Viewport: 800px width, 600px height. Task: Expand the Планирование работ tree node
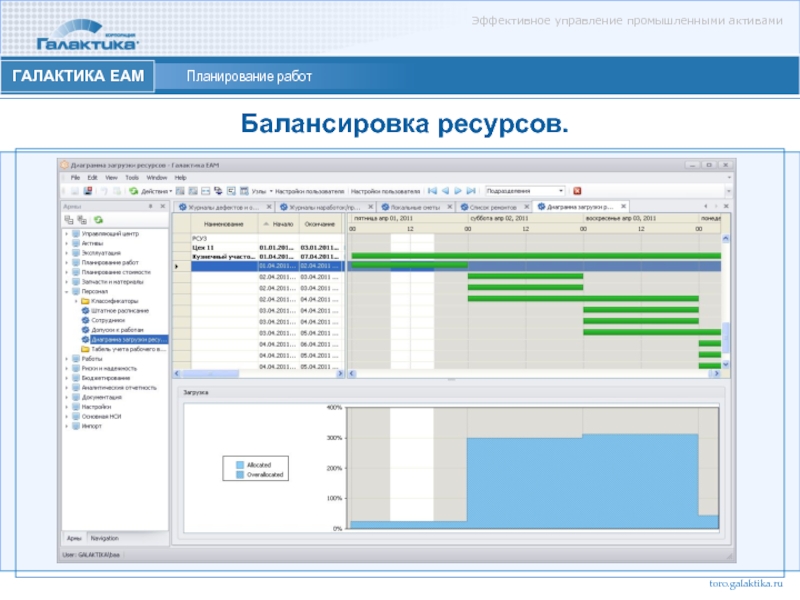[67, 263]
